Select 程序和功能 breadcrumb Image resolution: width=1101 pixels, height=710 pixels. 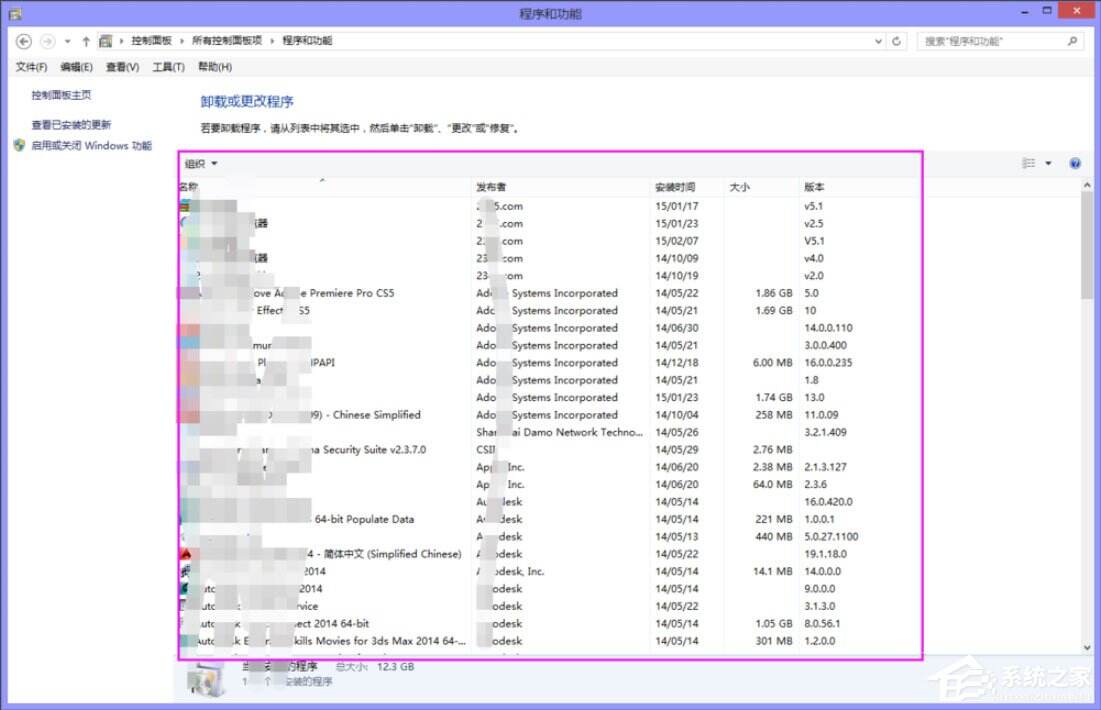click(307, 41)
